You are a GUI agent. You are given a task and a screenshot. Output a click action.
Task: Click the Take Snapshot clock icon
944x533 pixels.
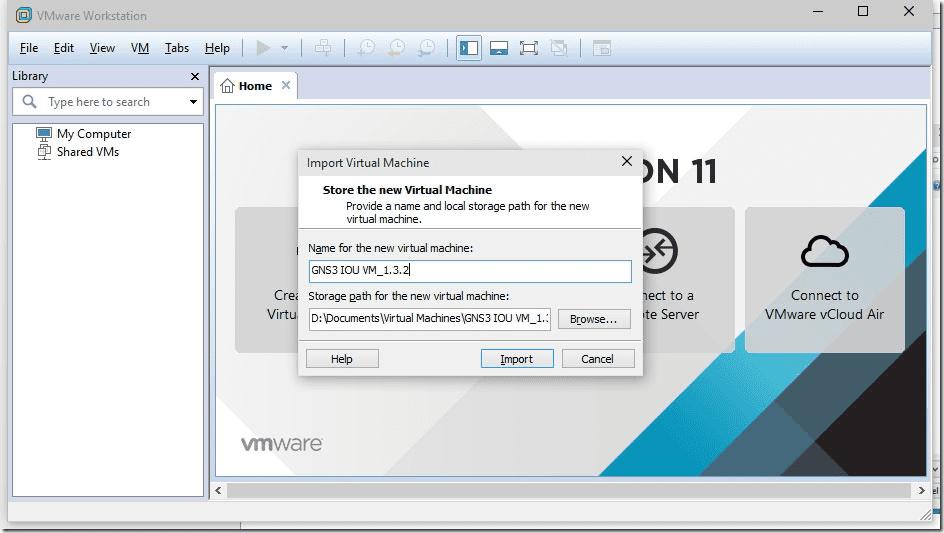pyautogui.click(x=366, y=48)
